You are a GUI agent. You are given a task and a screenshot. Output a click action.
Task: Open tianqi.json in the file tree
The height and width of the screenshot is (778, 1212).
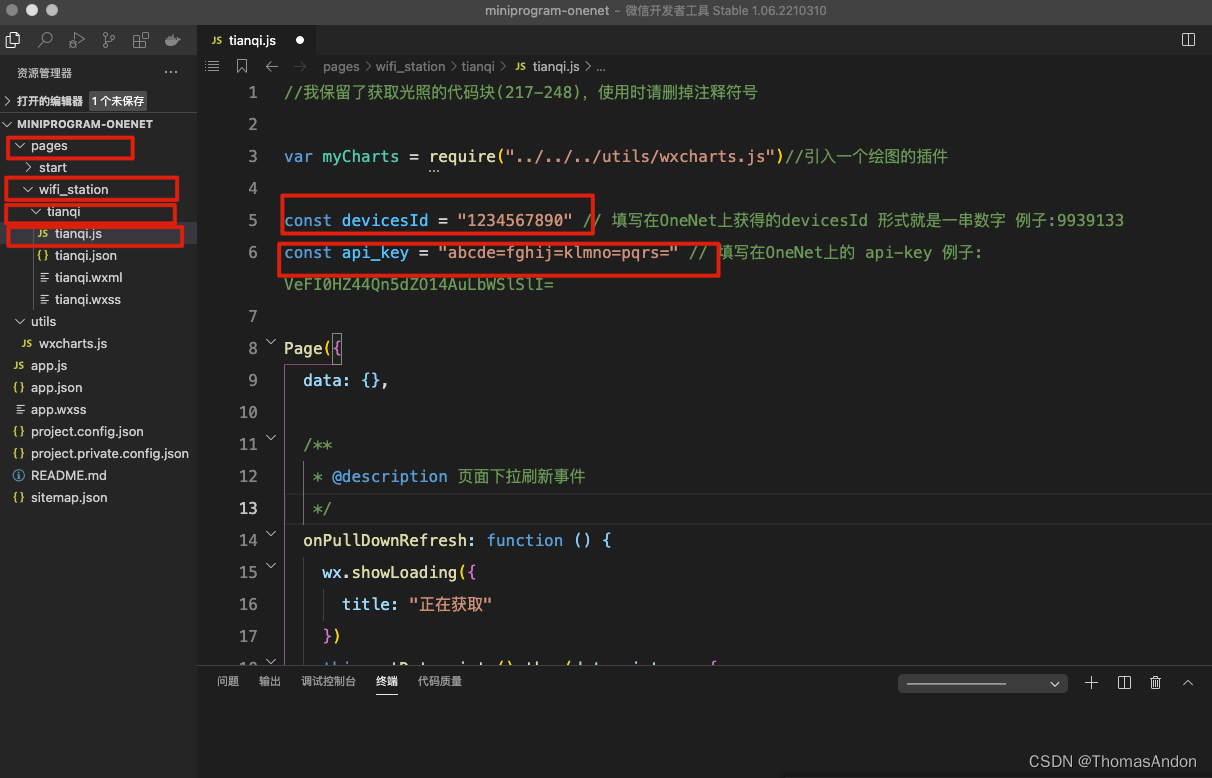point(86,256)
